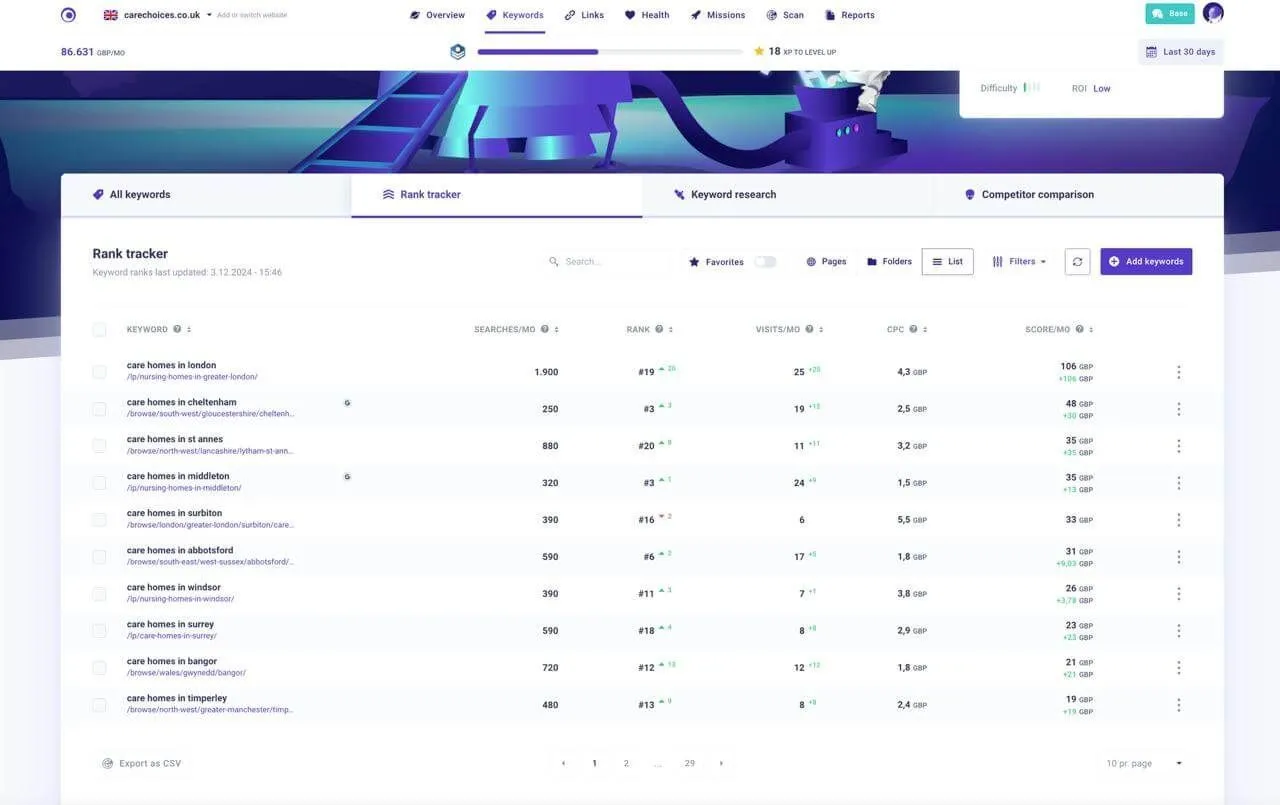
Task: Switch to Pages view
Action: click(826, 262)
